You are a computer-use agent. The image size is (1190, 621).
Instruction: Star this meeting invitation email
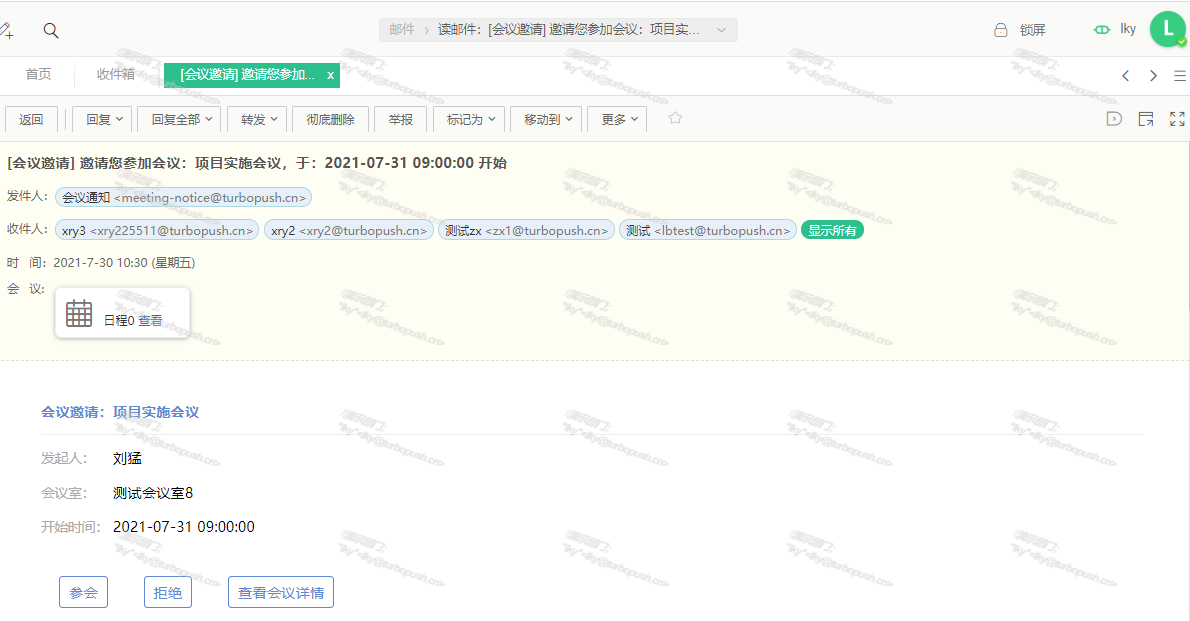[675, 118]
